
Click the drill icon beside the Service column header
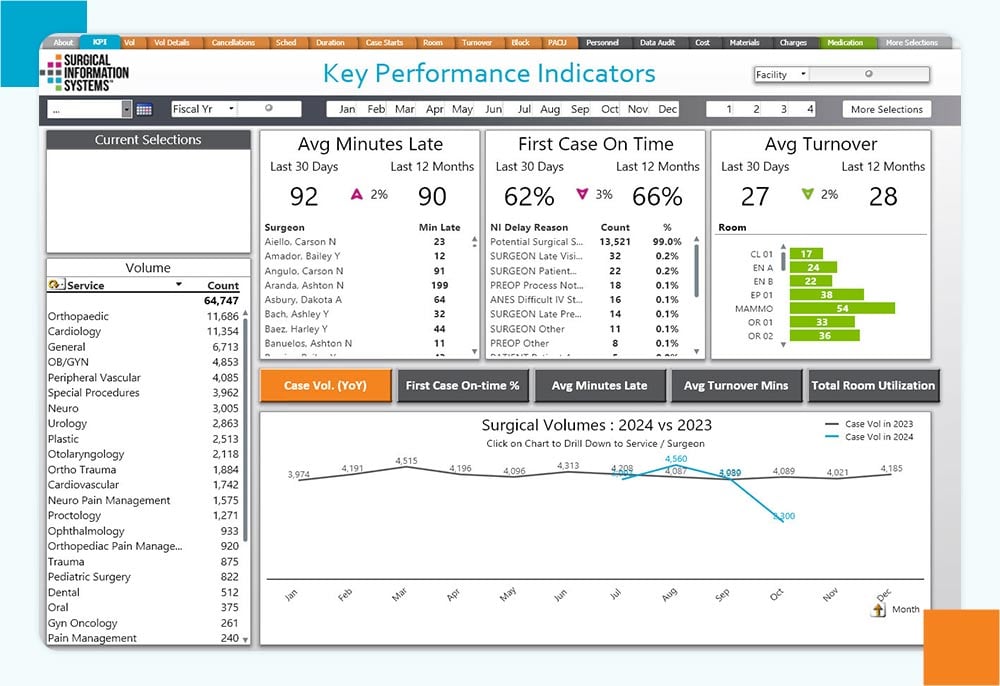[x=53, y=285]
